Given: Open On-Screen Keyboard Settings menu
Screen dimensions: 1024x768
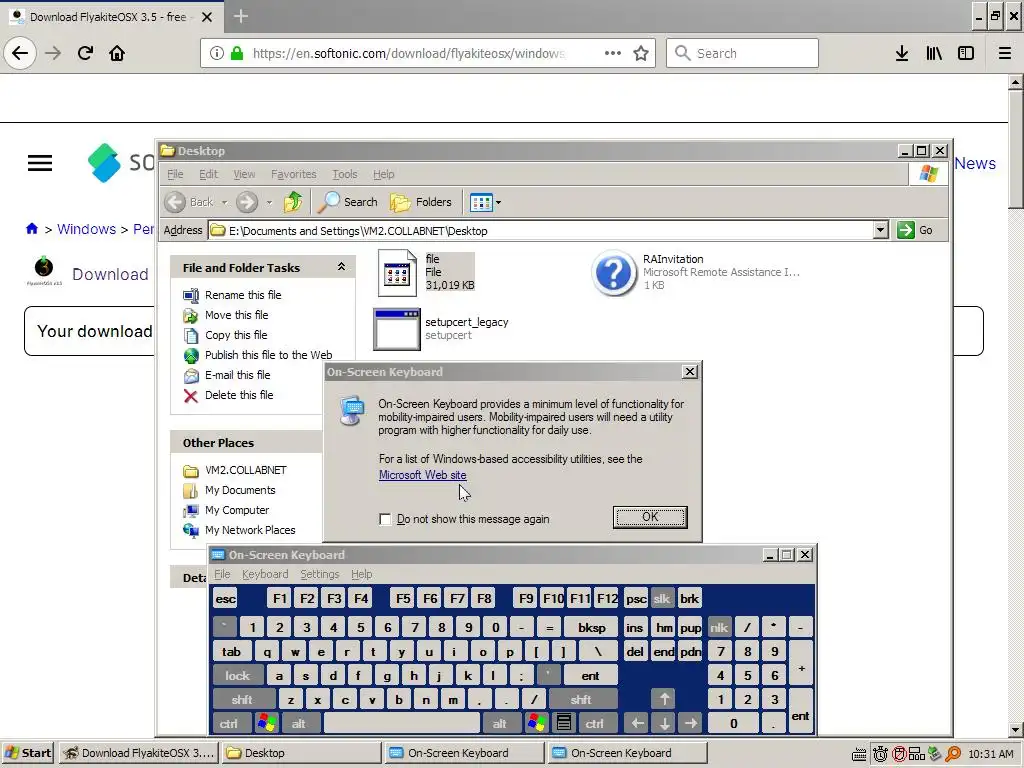Looking at the screenshot, I should 319,575.
